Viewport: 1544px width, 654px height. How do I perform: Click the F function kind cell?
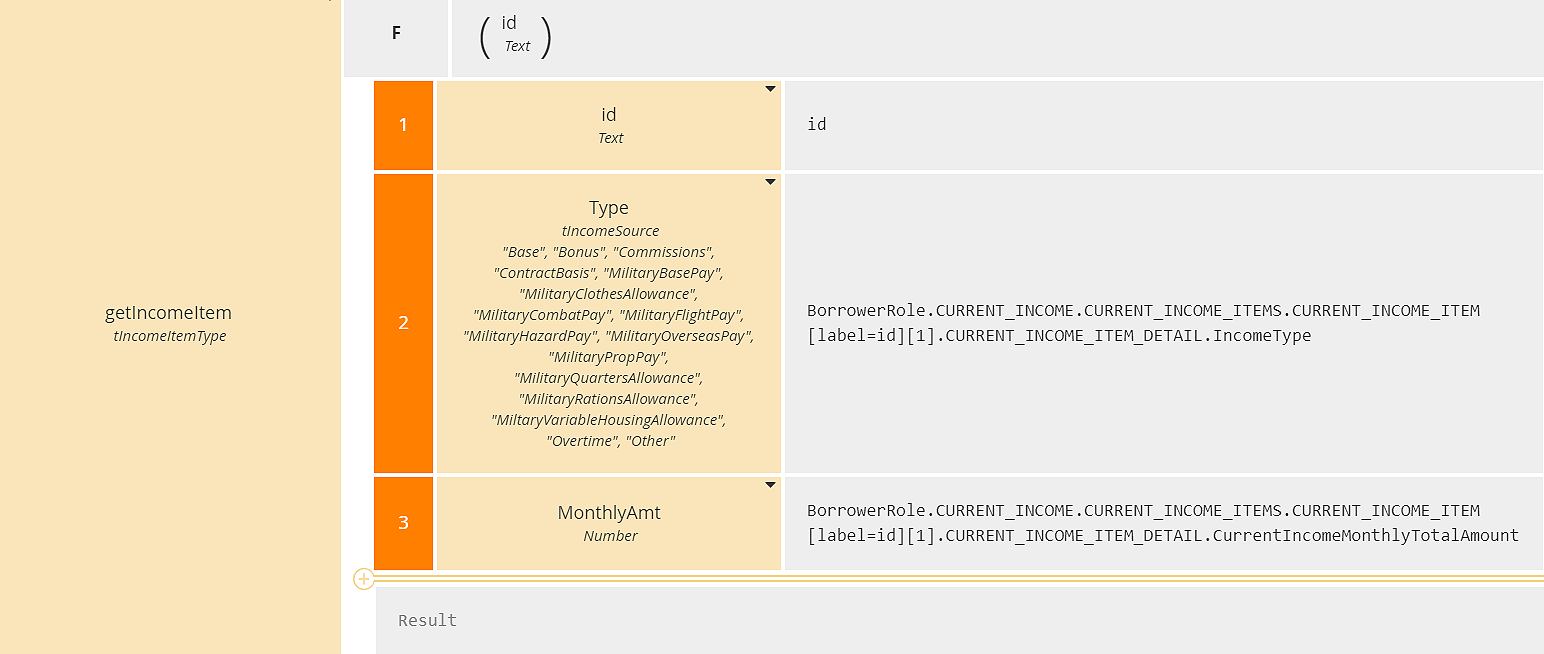pos(396,33)
